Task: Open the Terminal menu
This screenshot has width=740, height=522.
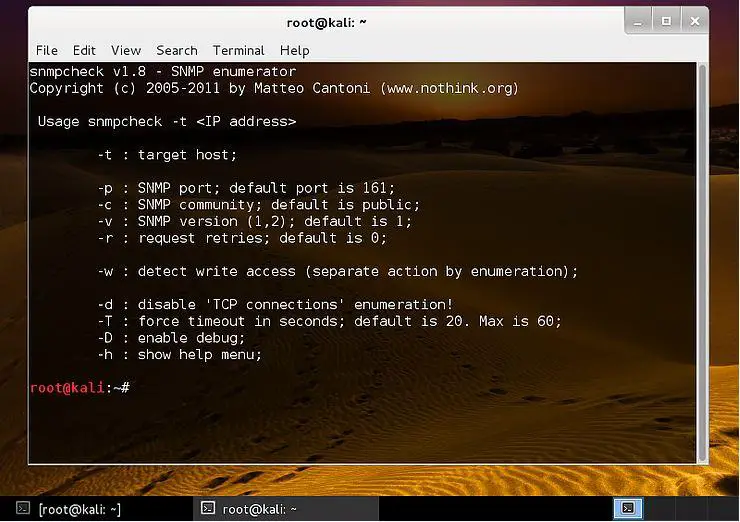Action: [238, 51]
